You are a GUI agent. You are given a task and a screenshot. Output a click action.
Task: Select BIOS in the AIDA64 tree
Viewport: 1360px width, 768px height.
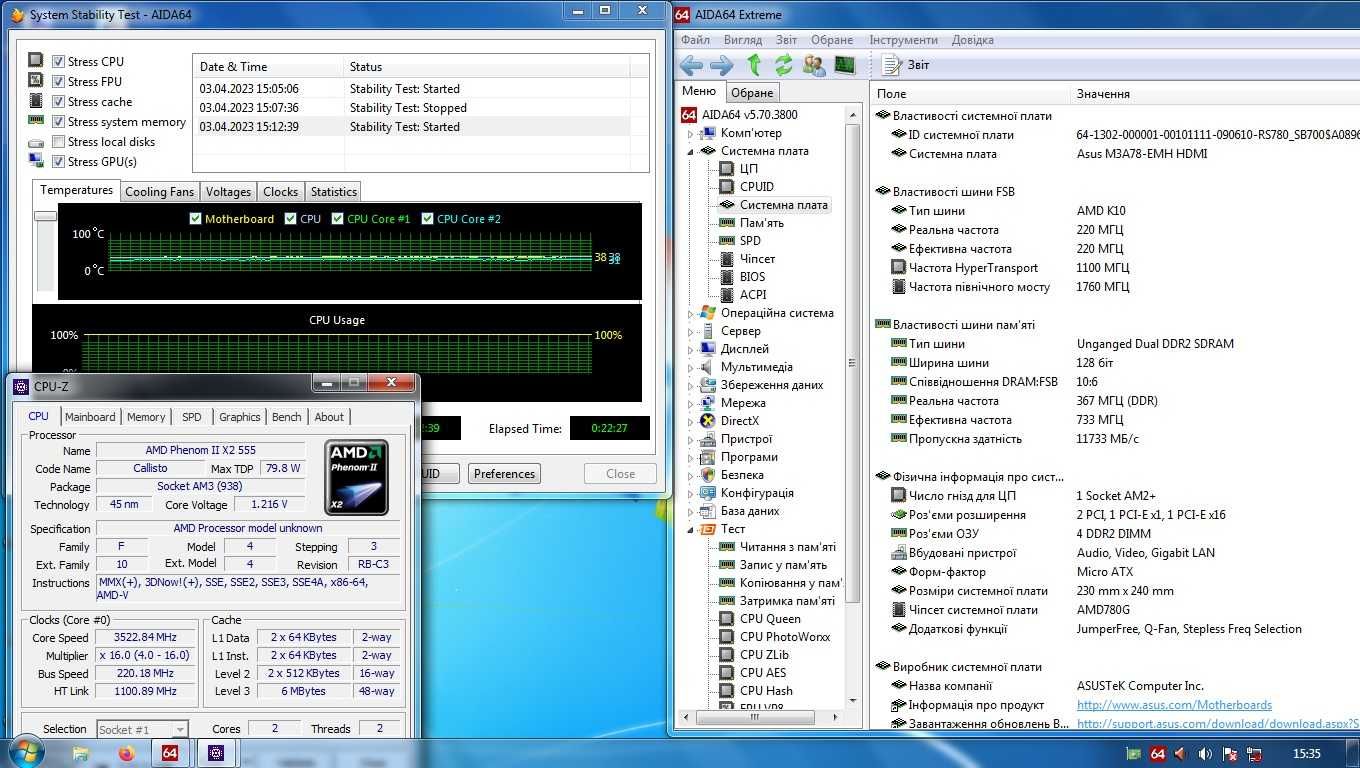(752, 277)
